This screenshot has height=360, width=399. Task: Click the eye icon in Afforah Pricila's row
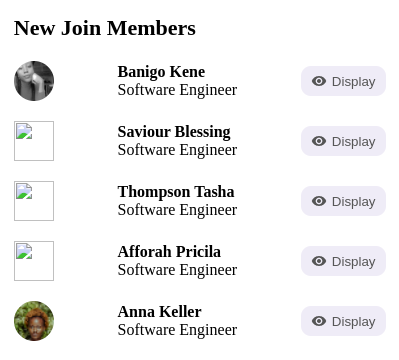[x=319, y=261]
